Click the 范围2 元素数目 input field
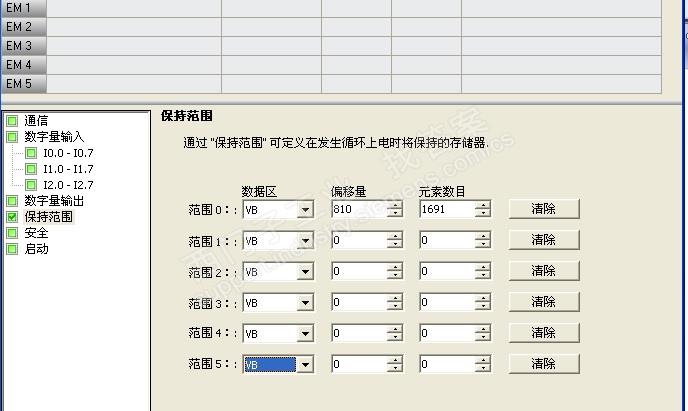The width and height of the screenshot is (688, 411). (x=446, y=272)
